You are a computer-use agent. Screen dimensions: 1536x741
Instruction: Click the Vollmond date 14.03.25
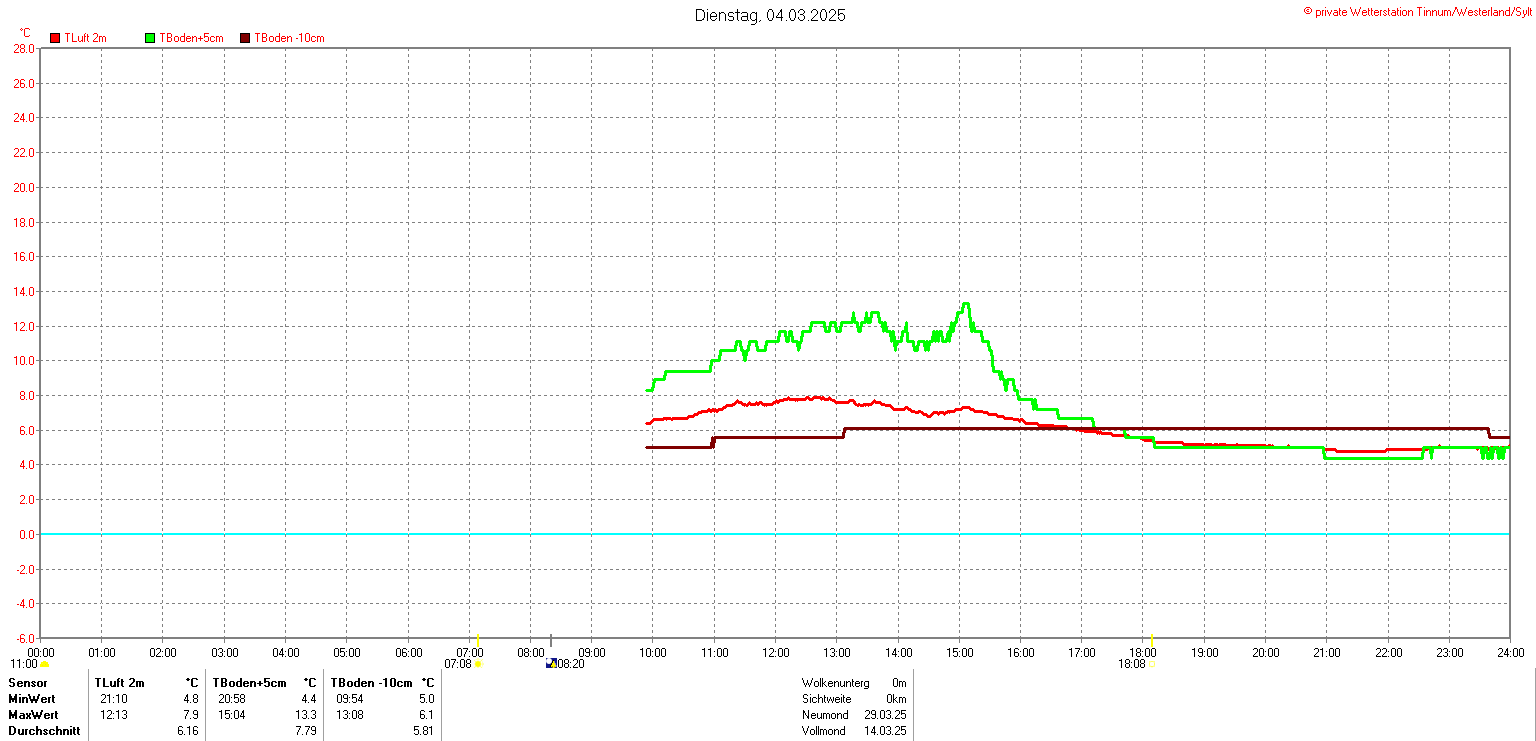(x=884, y=731)
